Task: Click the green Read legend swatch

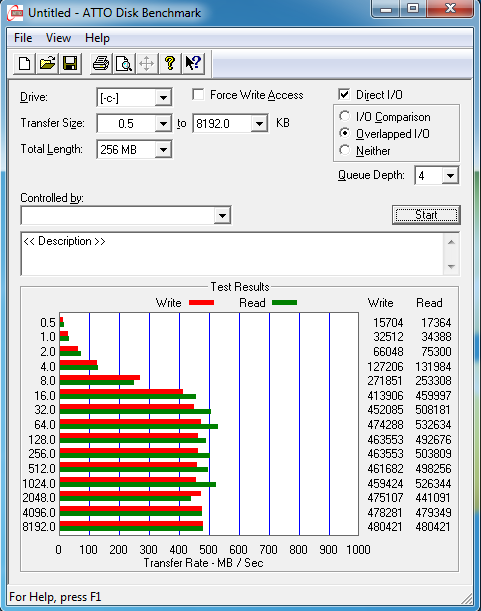Action: tap(284, 303)
